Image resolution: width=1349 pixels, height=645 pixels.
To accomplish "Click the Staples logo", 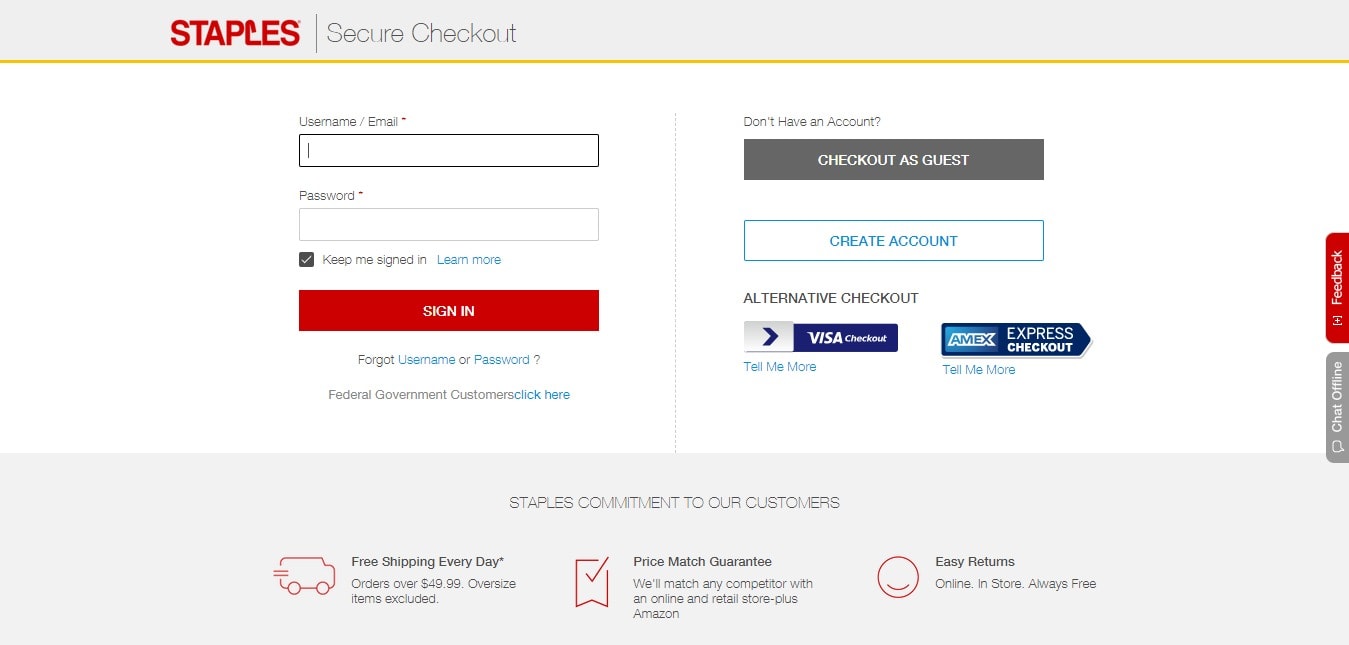I will pos(235,33).
